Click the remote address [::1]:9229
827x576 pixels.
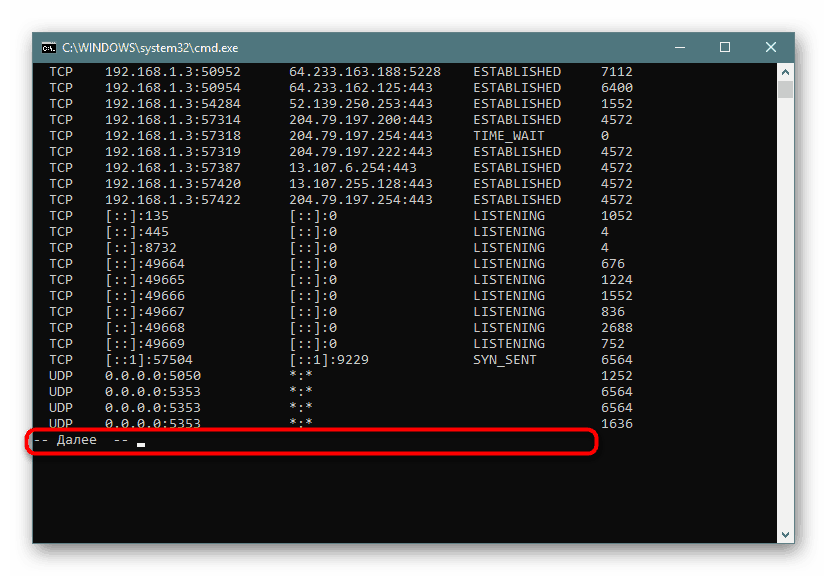click(329, 360)
